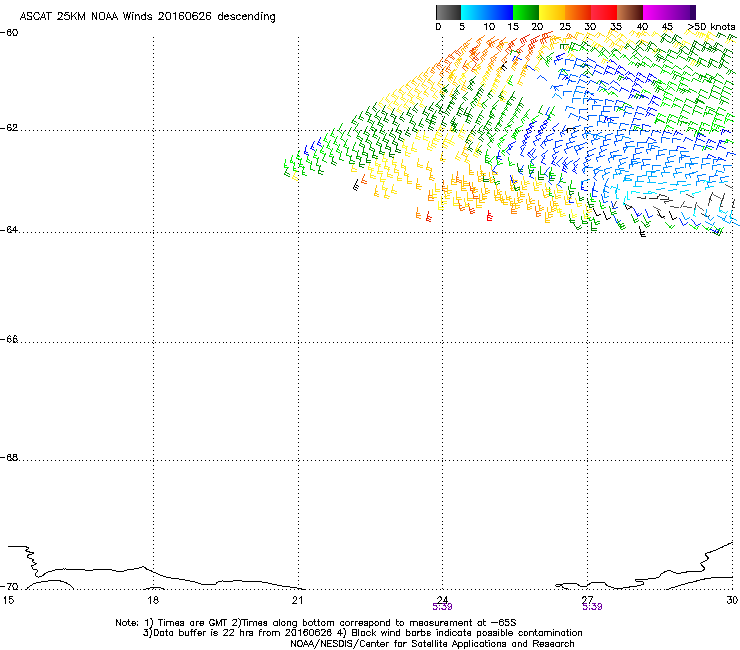This screenshot has width=740, height=650.
Task: Click the longitude axis label '18'
Action: 152,600
